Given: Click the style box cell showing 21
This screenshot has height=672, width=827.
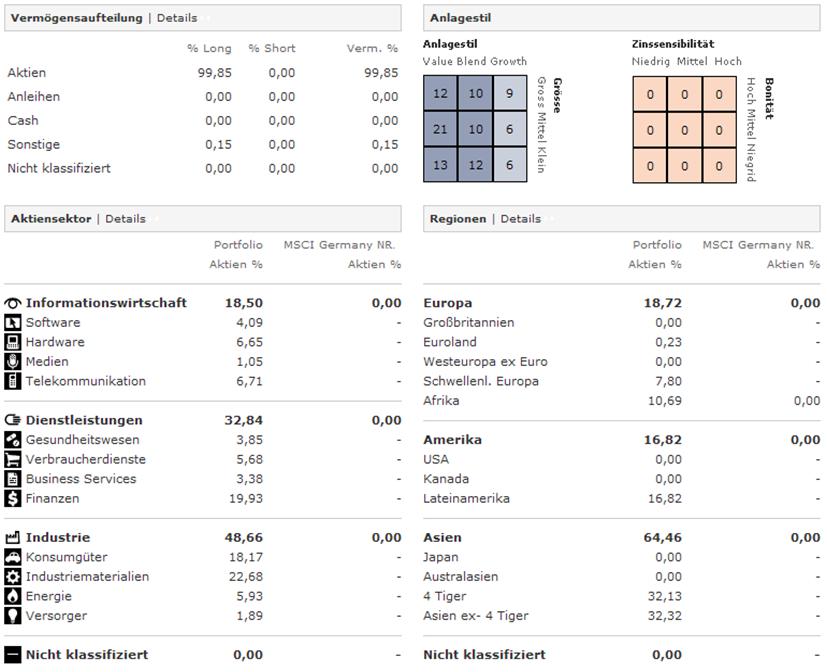Looking at the screenshot, I should click(441, 130).
